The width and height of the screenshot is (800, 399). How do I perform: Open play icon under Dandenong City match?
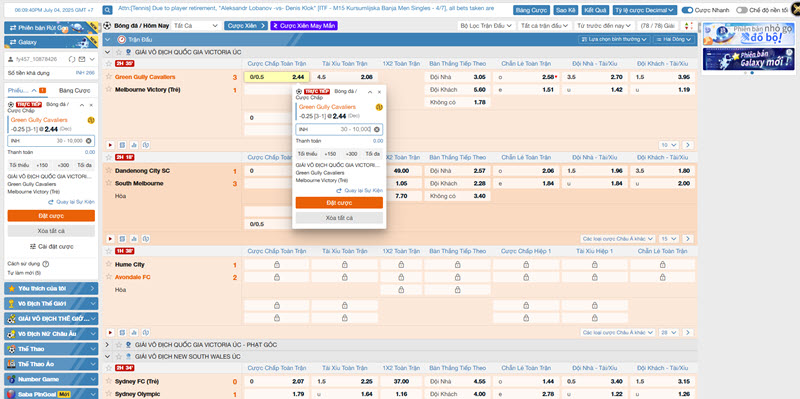110,238
